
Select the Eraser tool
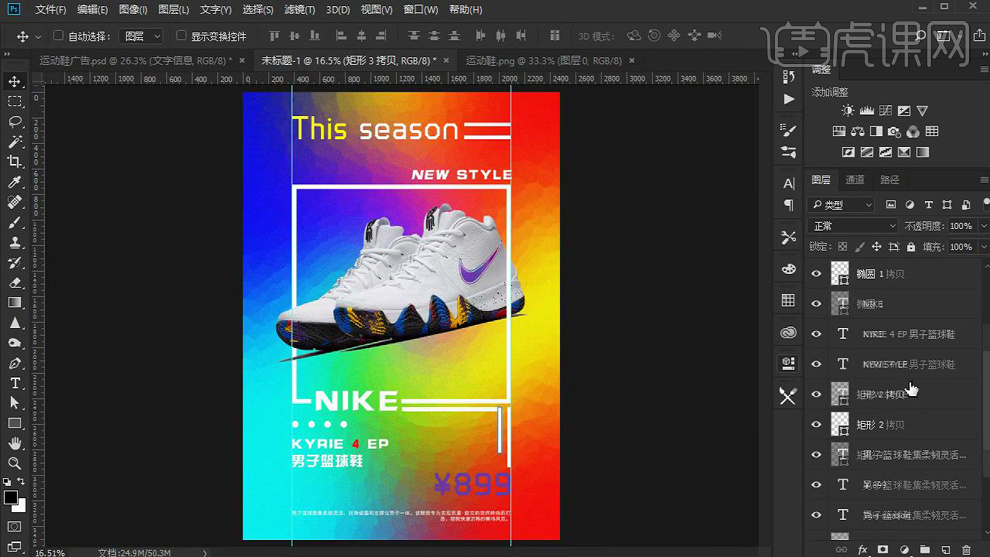click(x=15, y=282)
